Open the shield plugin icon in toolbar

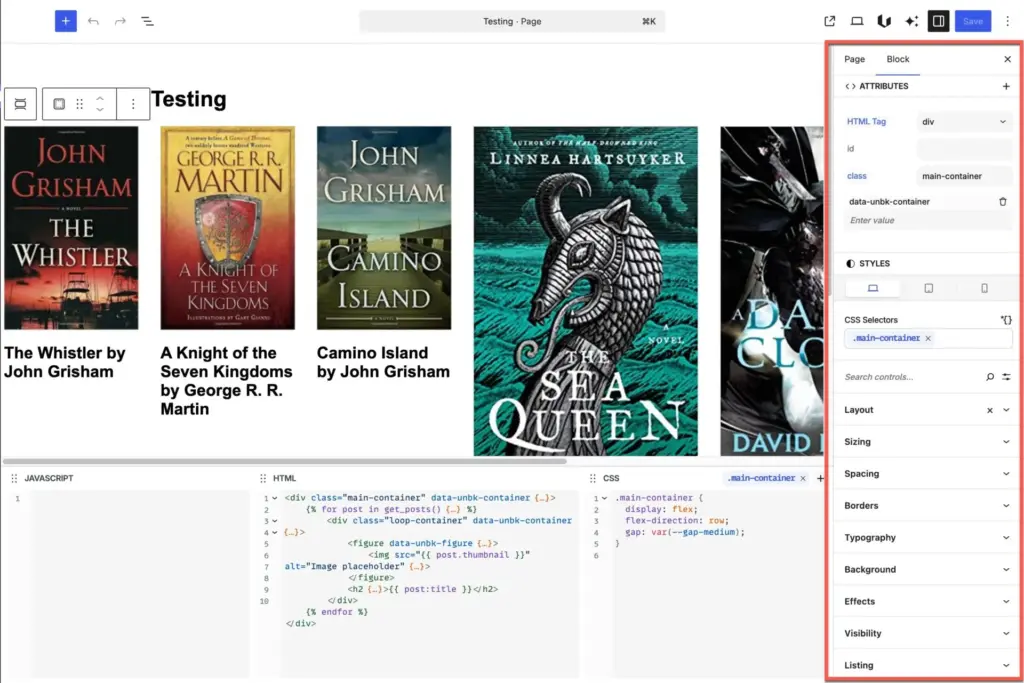[884, 21]
